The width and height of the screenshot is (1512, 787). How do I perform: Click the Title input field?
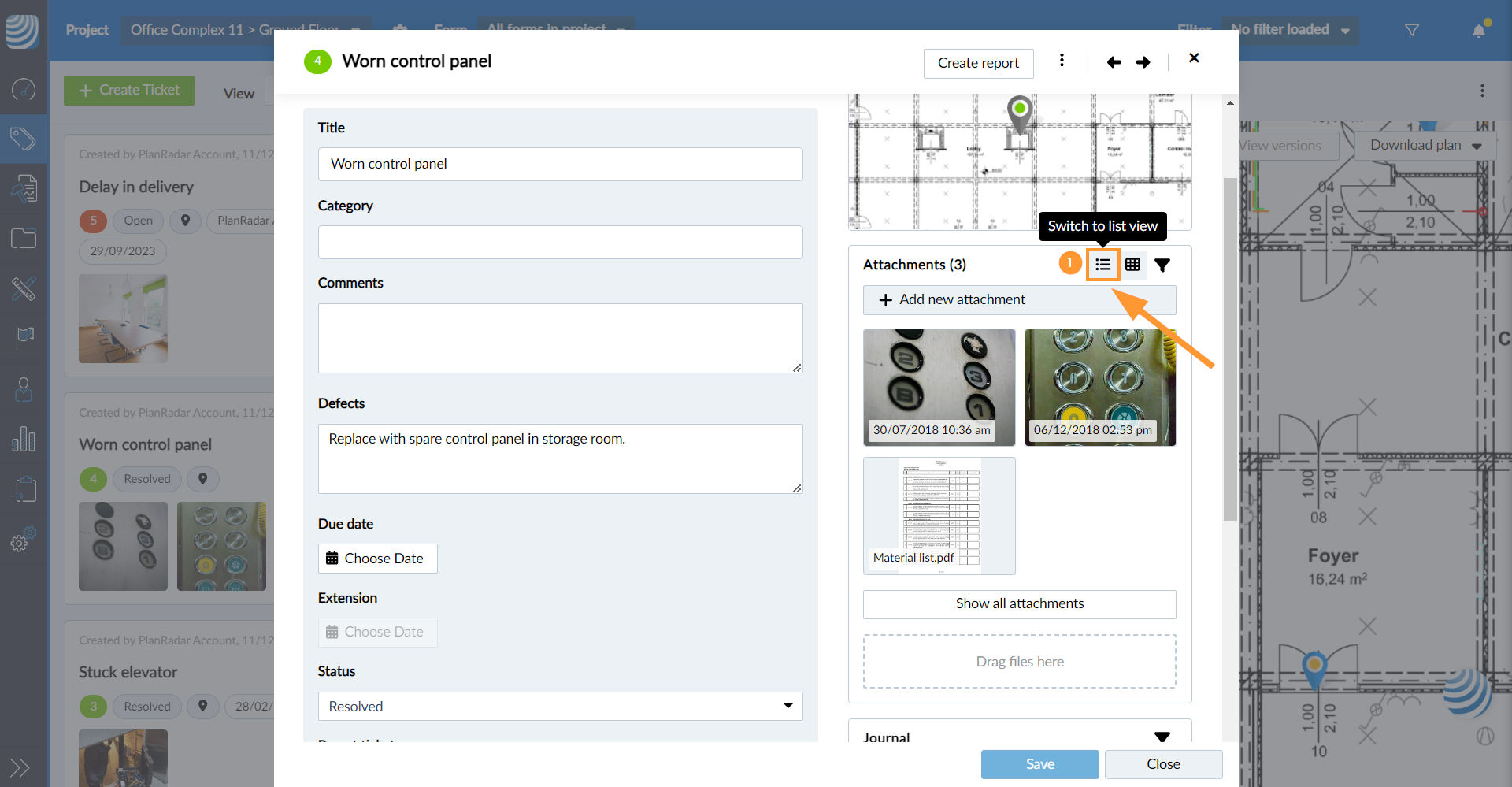[561, 164]
